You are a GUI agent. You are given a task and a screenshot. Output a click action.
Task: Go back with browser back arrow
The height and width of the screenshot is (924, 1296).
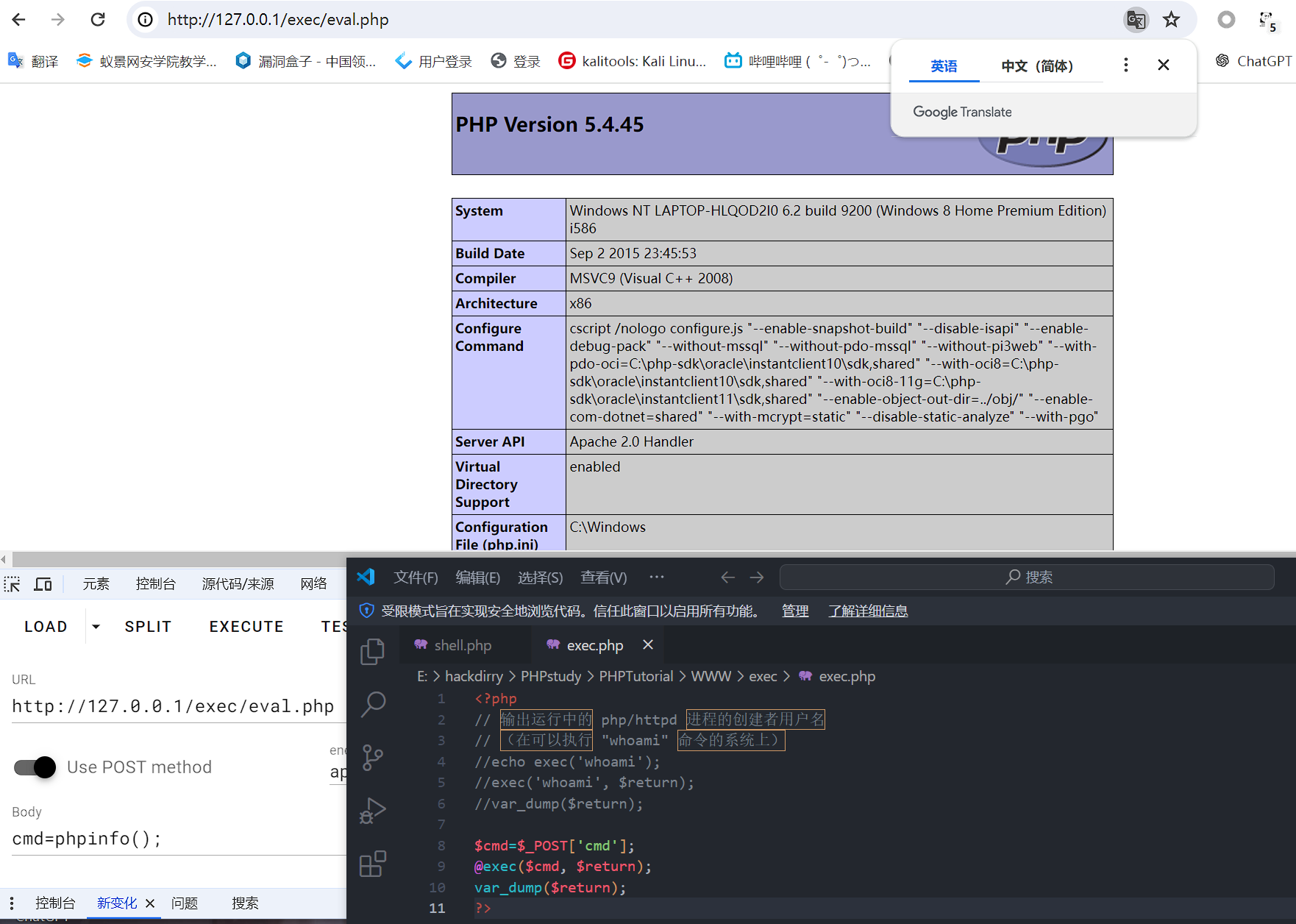[x=19, y=20]
